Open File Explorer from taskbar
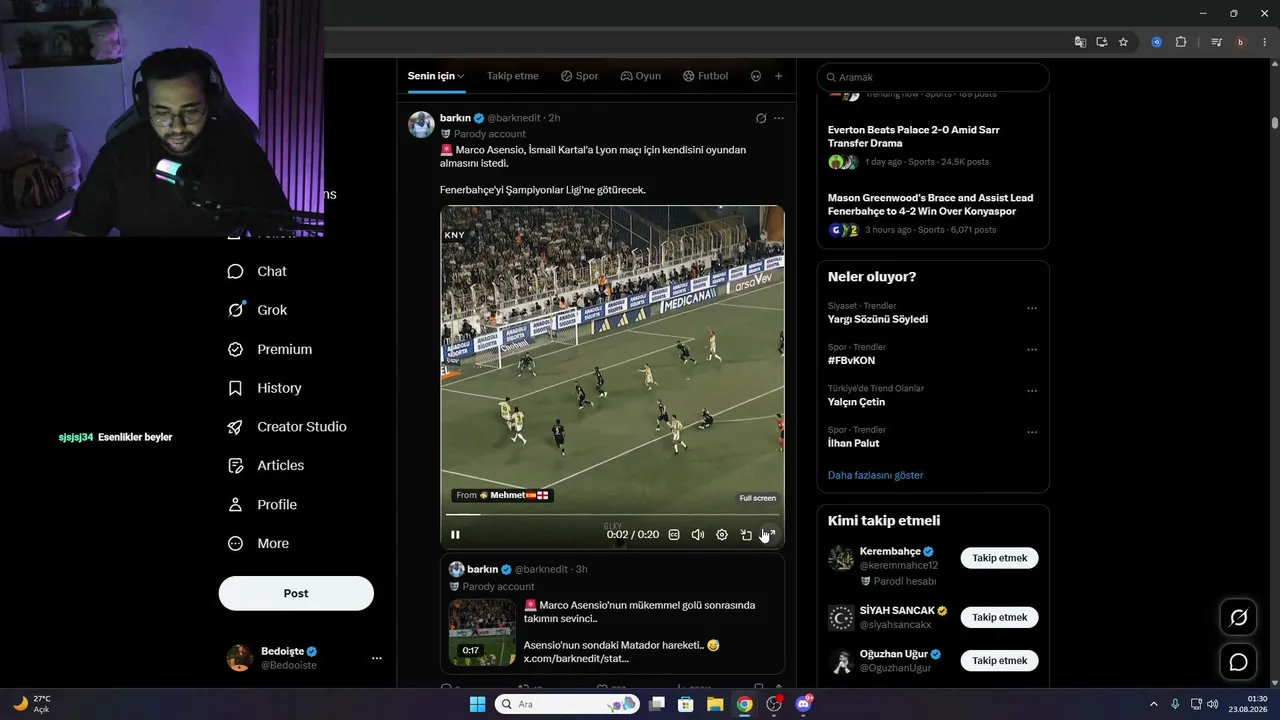 [x=715, y=704]
